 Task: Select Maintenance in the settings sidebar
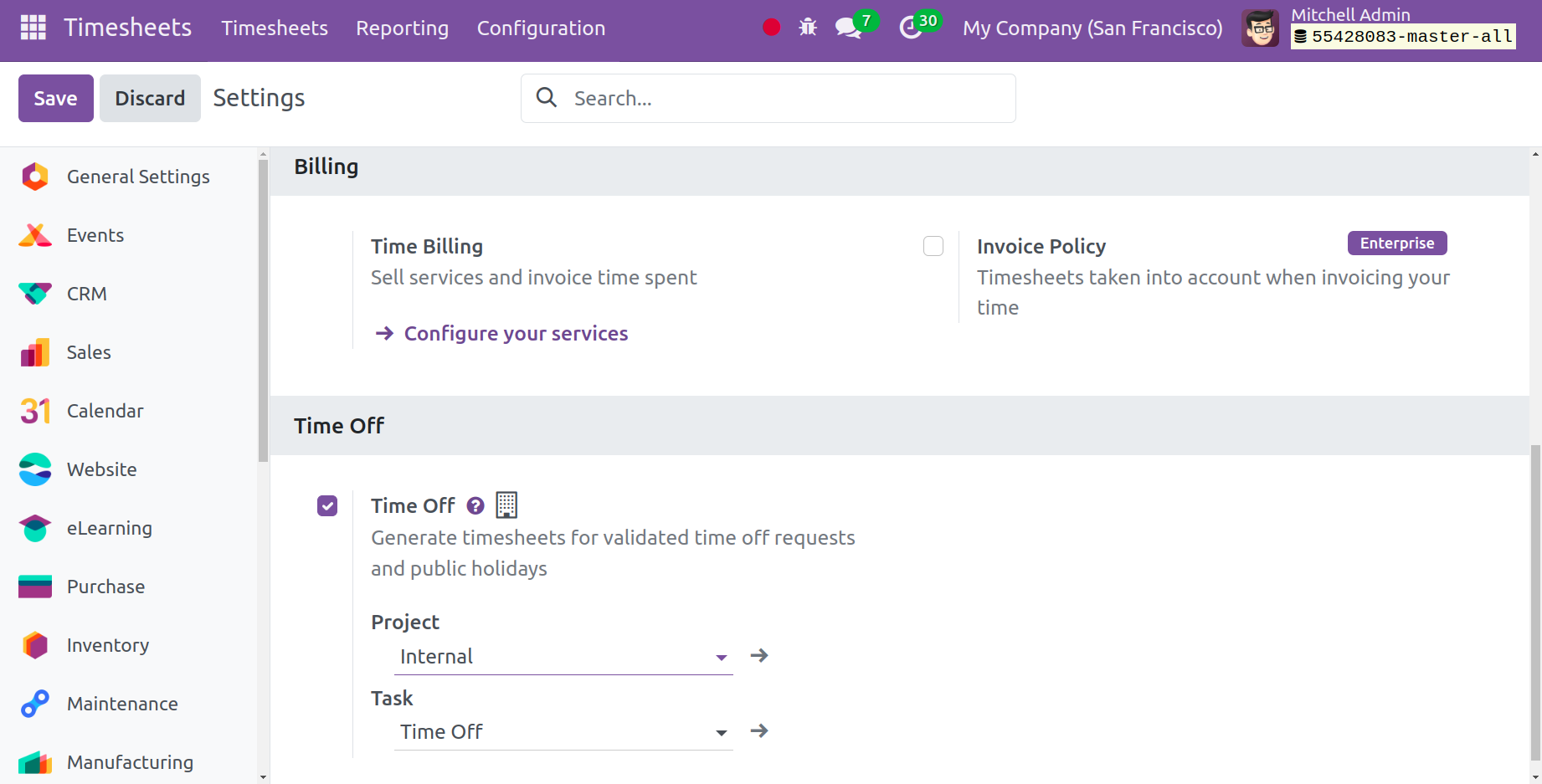[x=130, y=704]
